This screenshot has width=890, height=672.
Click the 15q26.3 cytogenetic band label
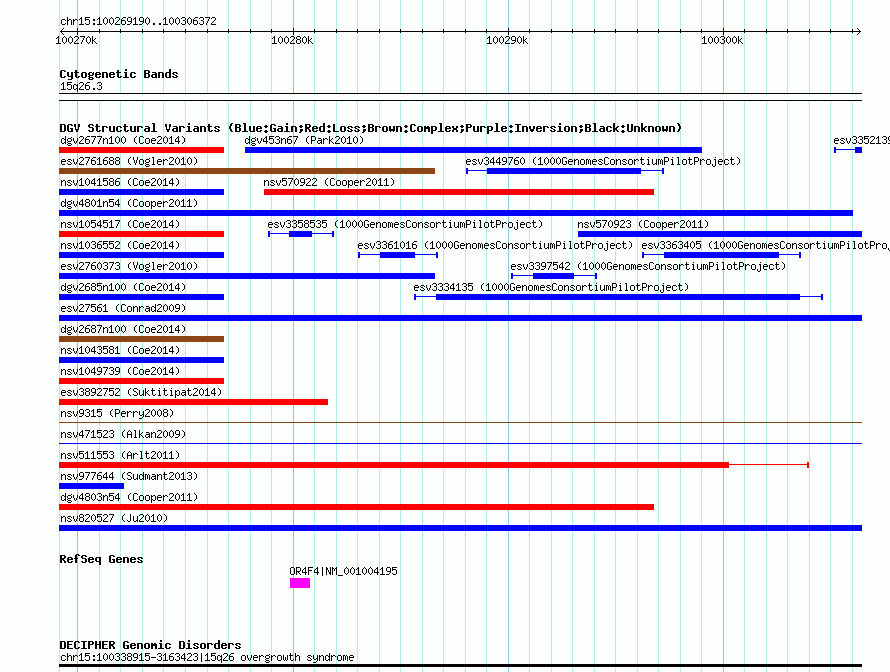pos(81,86)
